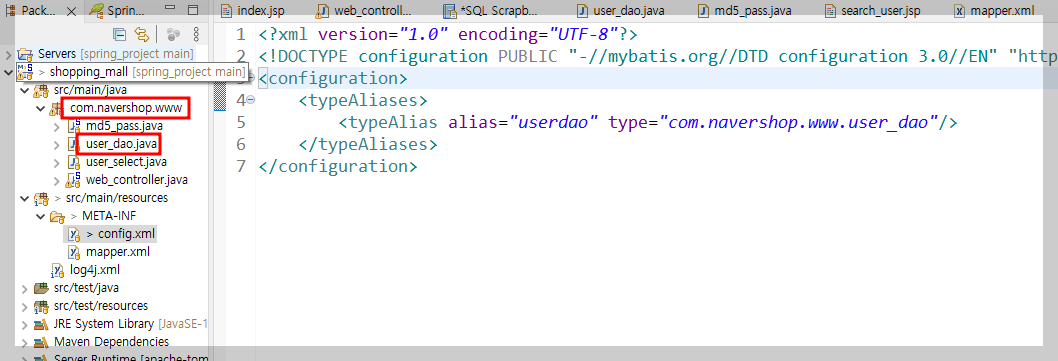Expand the src/test/java folder
Image resolution: width=1058 pixels, height=361 pixels.
coord(25,288)
